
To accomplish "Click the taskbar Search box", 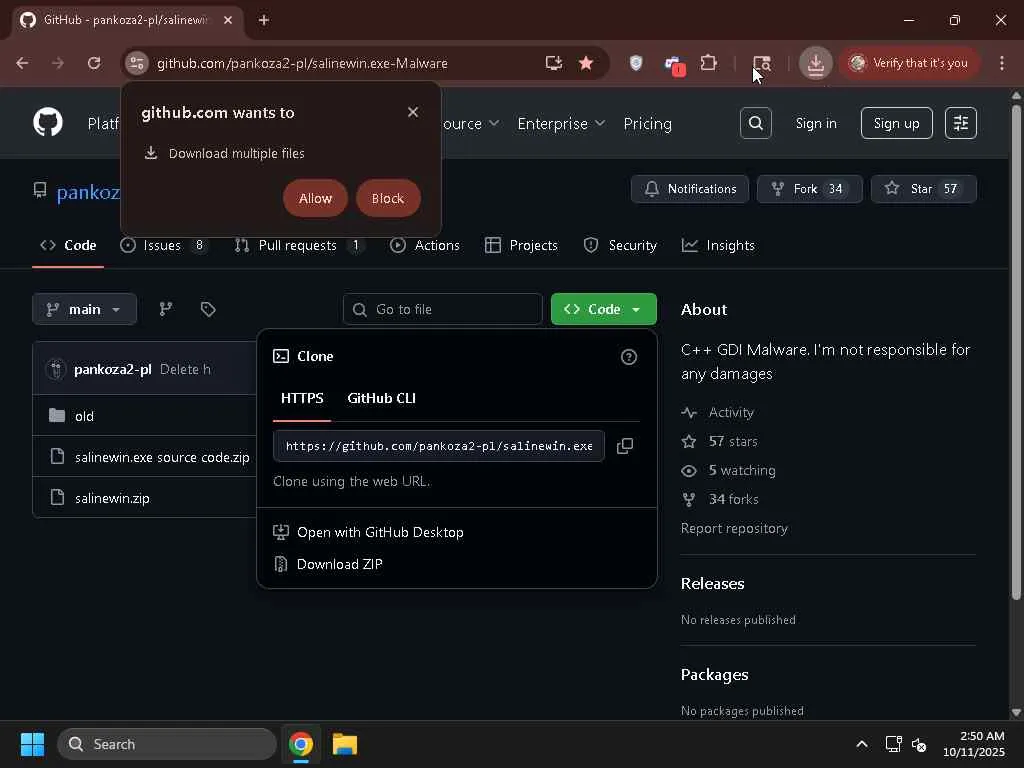I will (167, 744).
